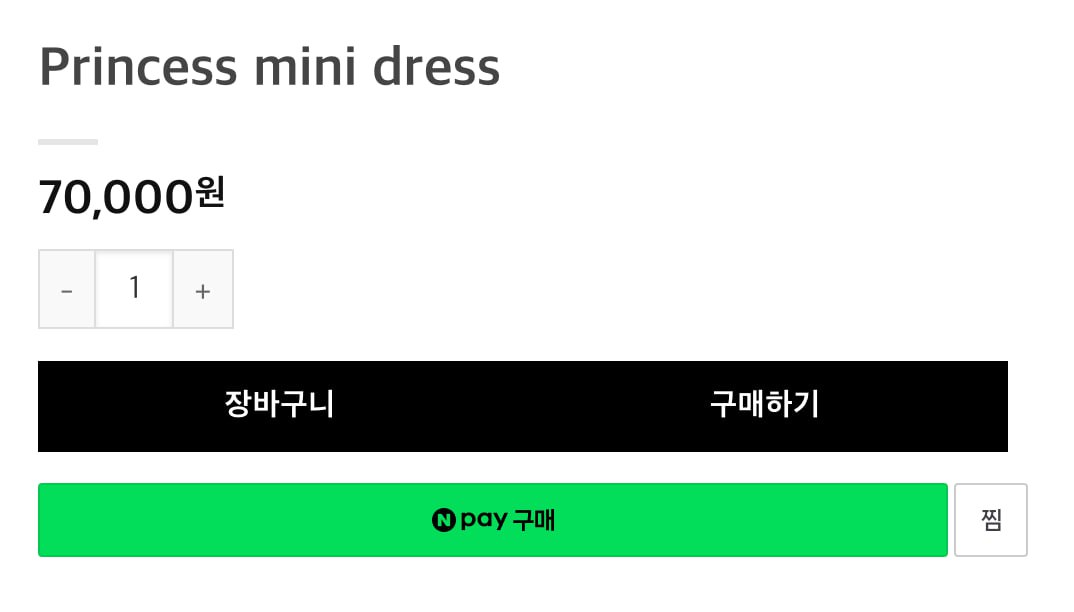Click the 원 currency symbol after the price
The image size is (1074, 612).
(211, 193)
